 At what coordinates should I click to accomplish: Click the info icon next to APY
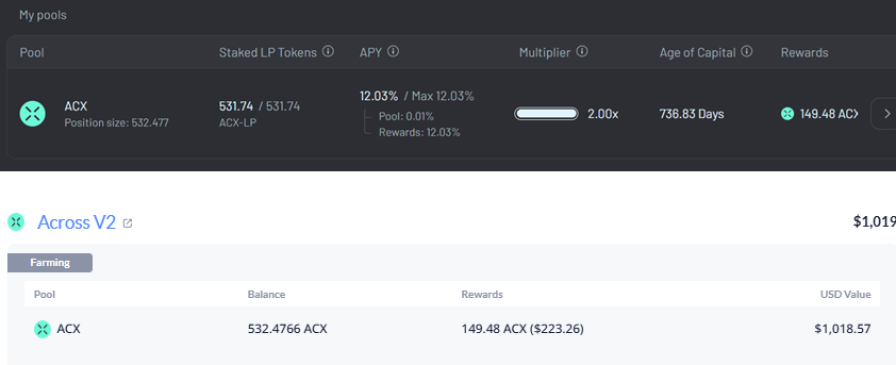click(393, 51)
